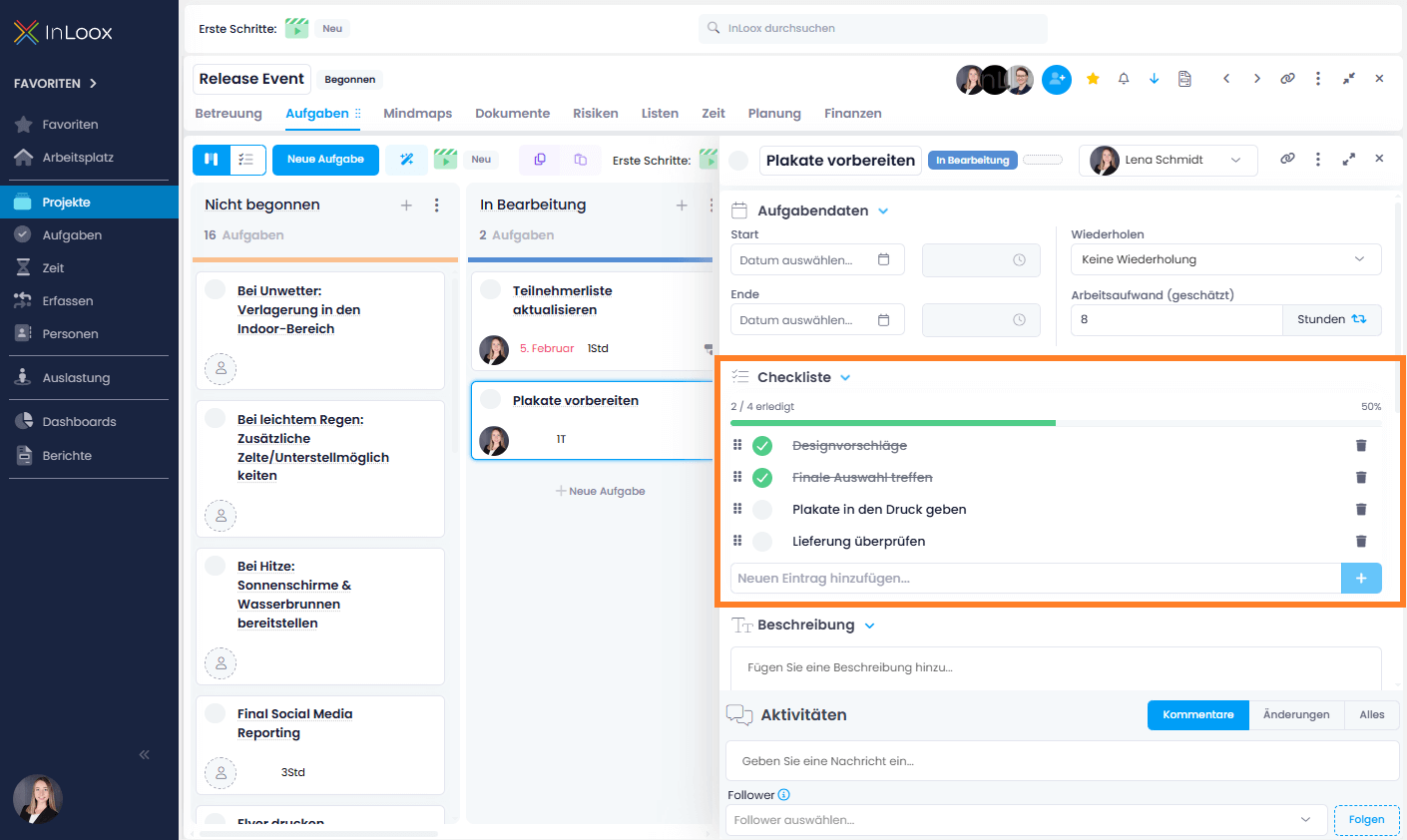
Task: Open the Änderungen activity tab
Action: pyautogui.click(x=1295, y=715)
